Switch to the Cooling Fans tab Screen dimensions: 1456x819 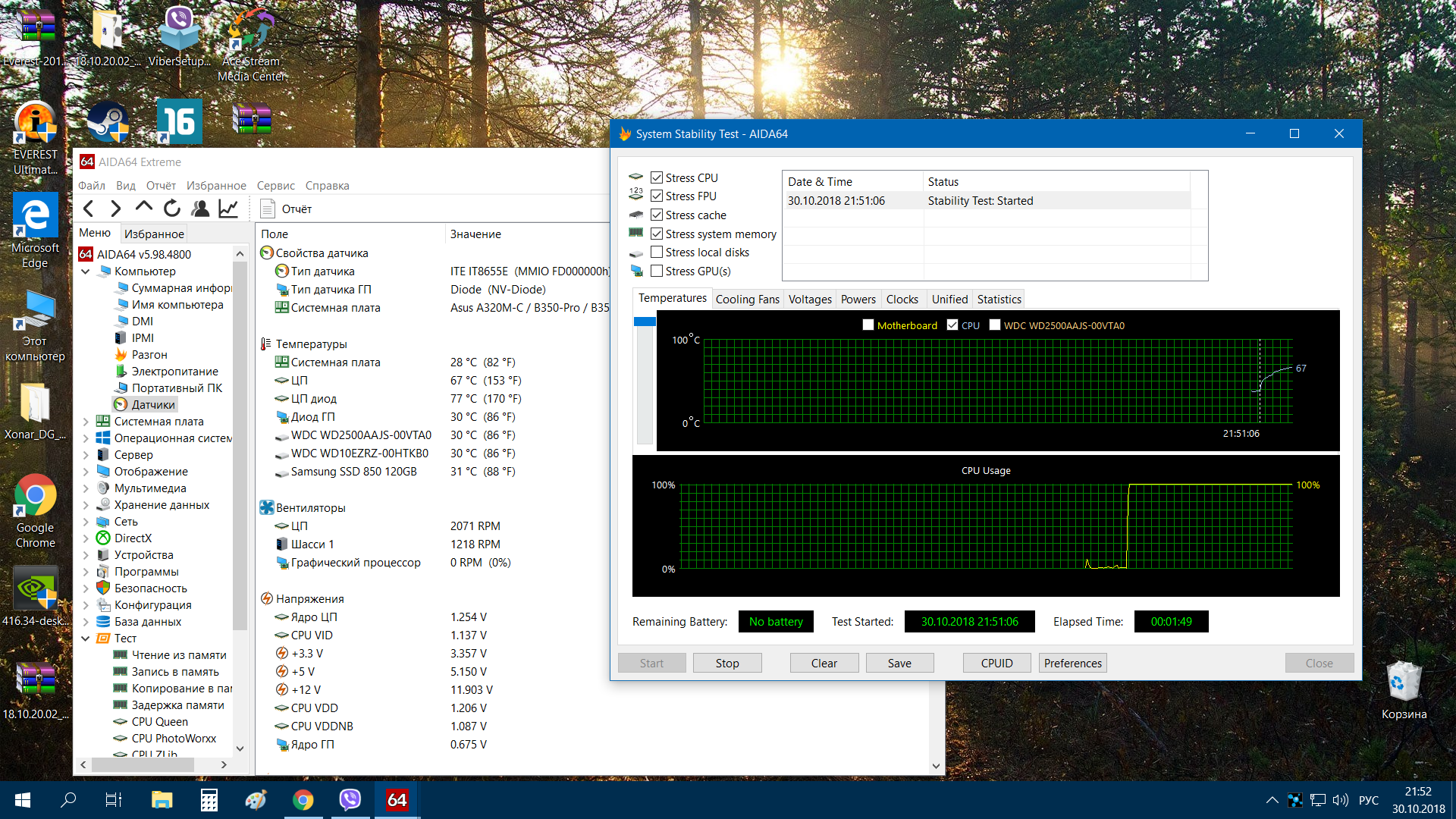point(747,300)
